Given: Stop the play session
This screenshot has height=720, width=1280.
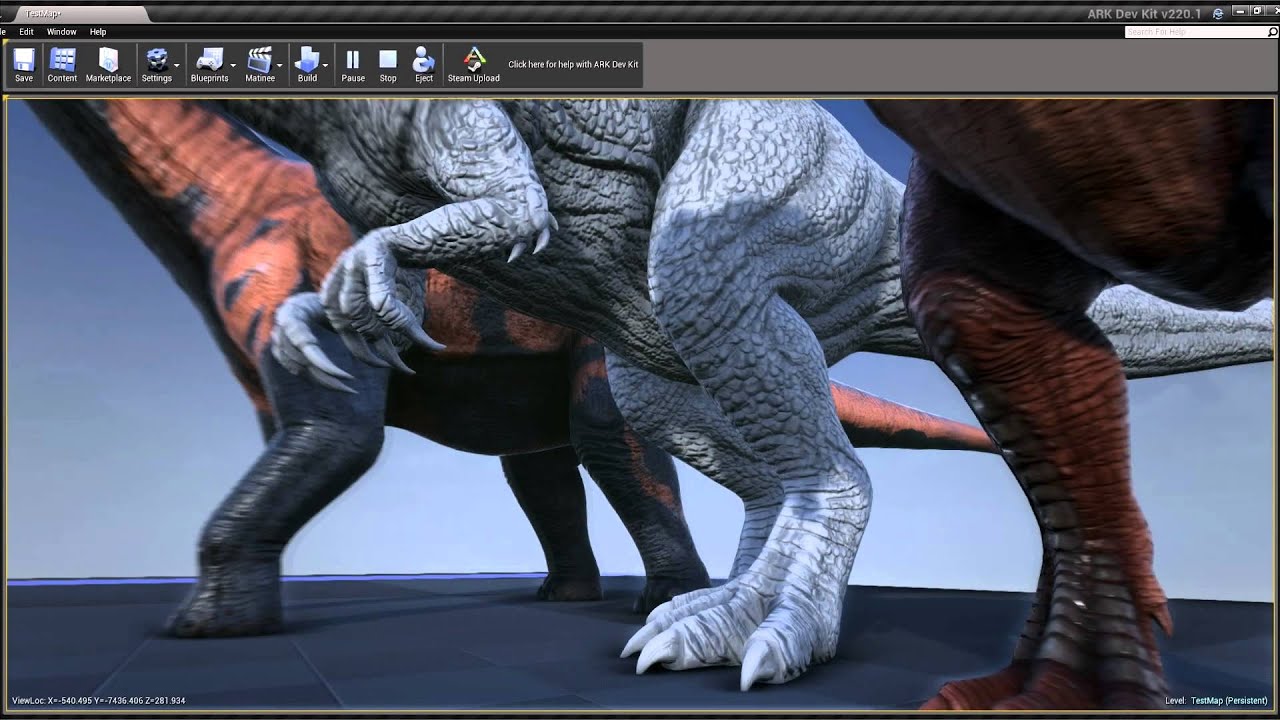Looking at the screenshot, I should (388, 64).
